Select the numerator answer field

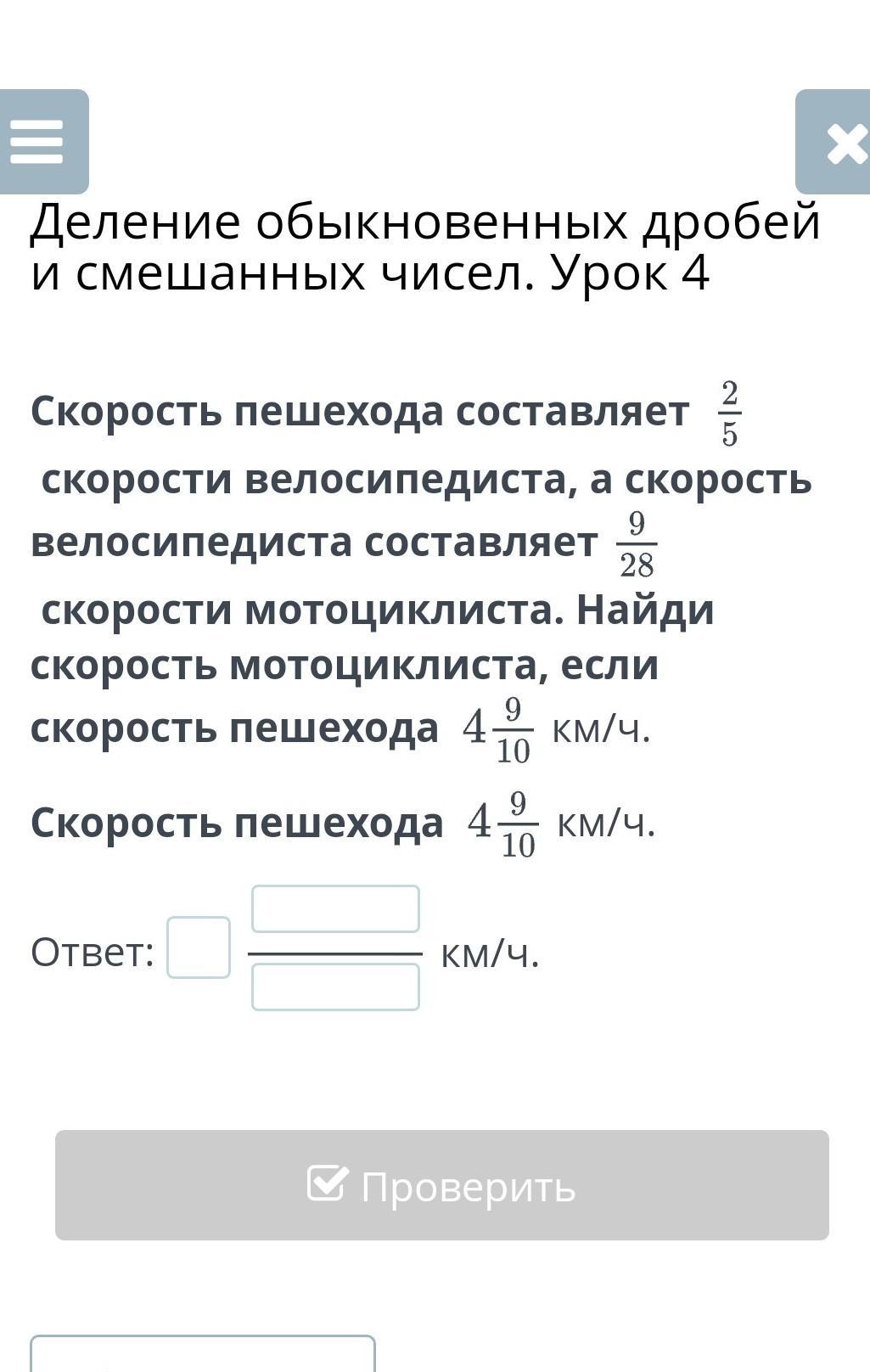tap(335, 909)
